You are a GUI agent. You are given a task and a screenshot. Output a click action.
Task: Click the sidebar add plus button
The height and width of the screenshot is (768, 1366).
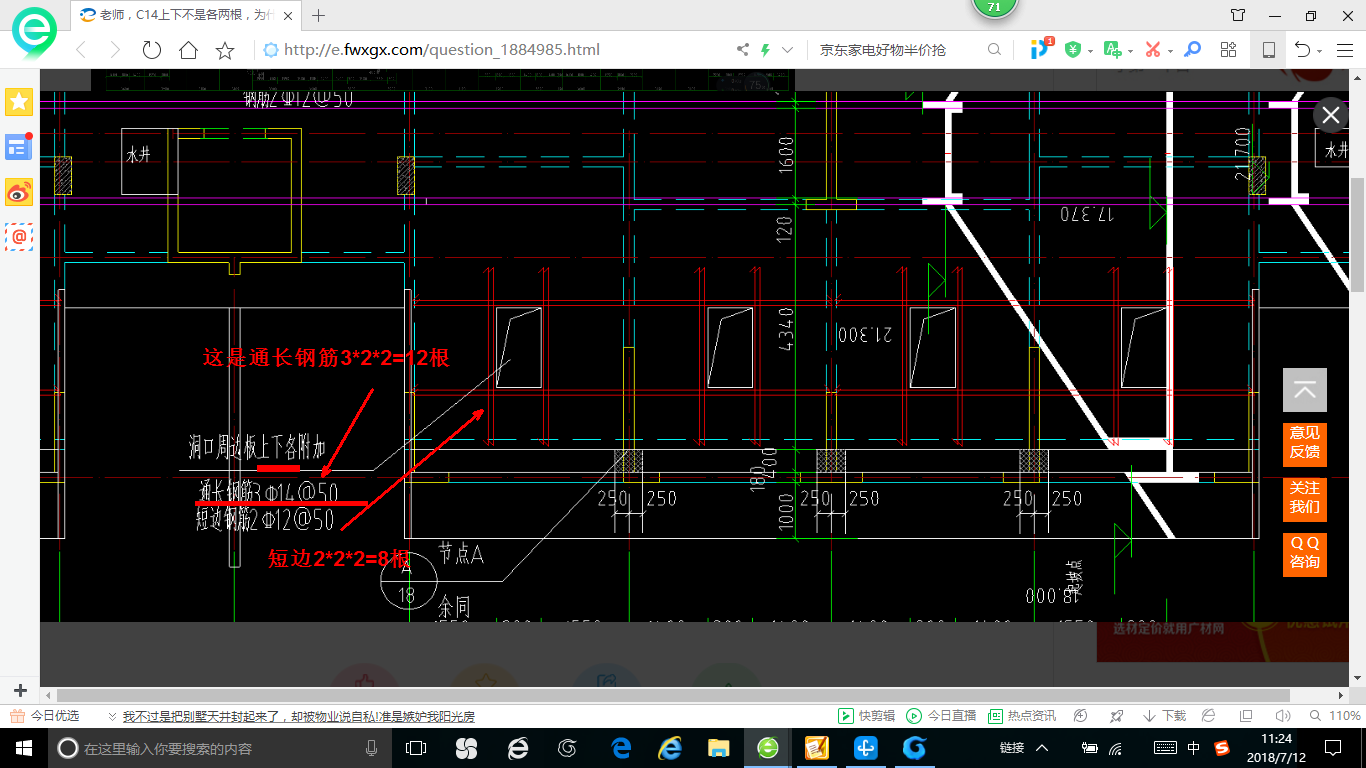point(20,690)
